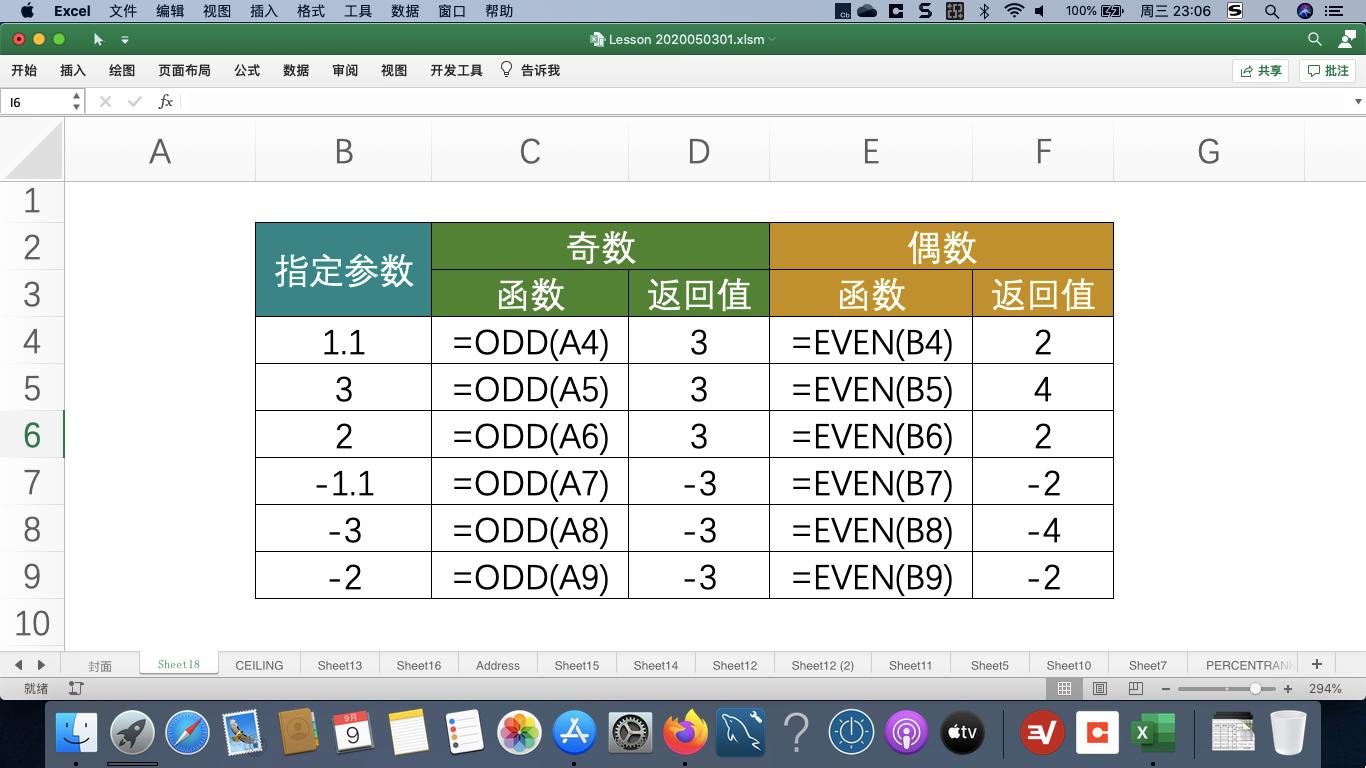Click the fx Insert Function icon
The height and width of the screenshot is (768, 1366).
pos(166,101)
